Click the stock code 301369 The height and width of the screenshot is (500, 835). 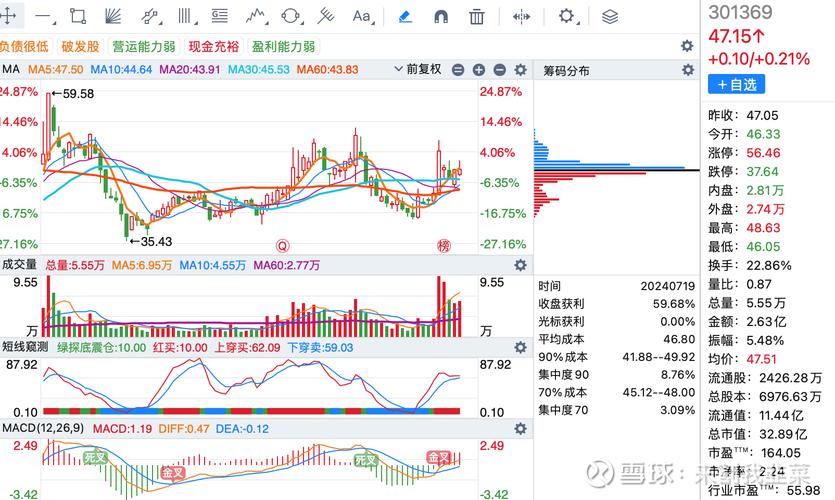pyautogui.click(x=740, y=12)
